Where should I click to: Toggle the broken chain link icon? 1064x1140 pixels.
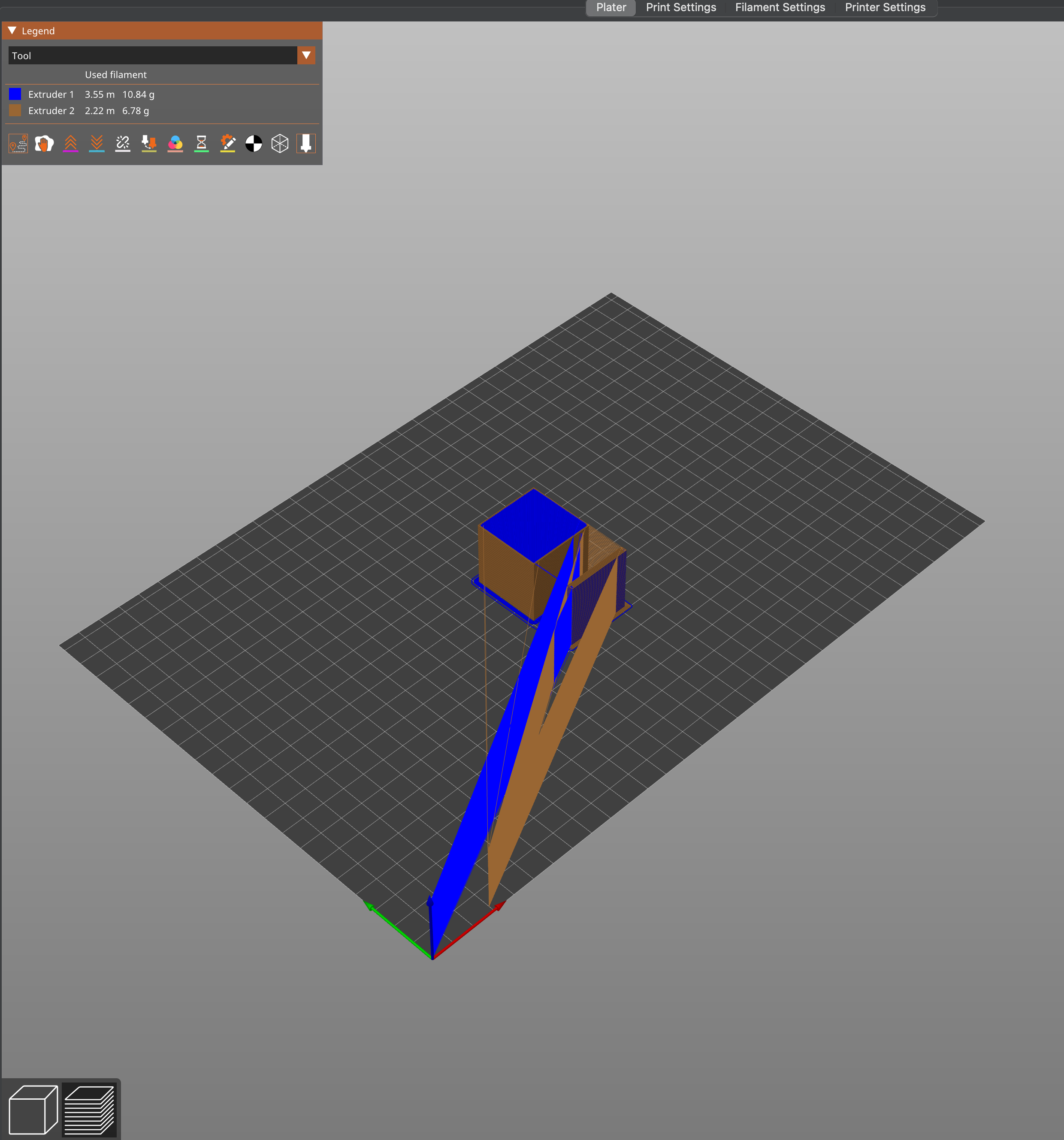(122, 143)
